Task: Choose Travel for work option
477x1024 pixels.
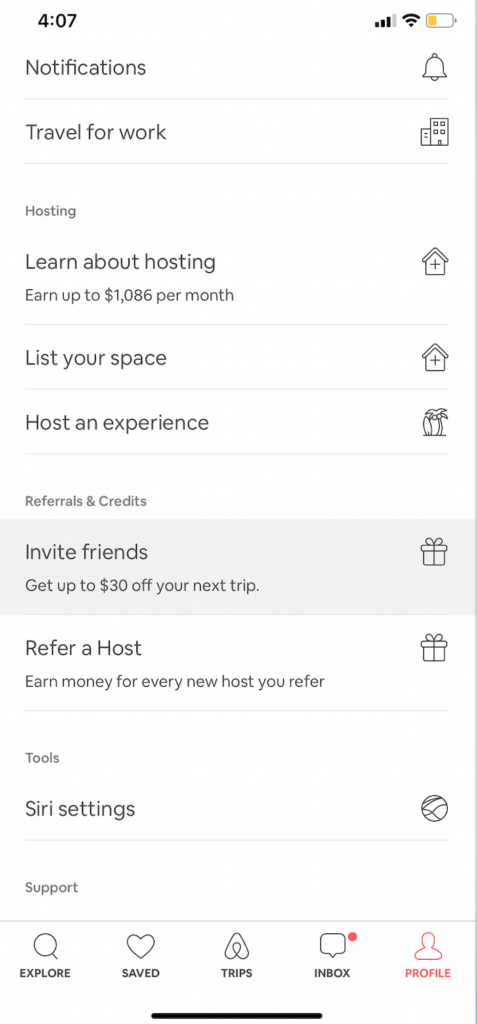Action: [x=237, y=132]
